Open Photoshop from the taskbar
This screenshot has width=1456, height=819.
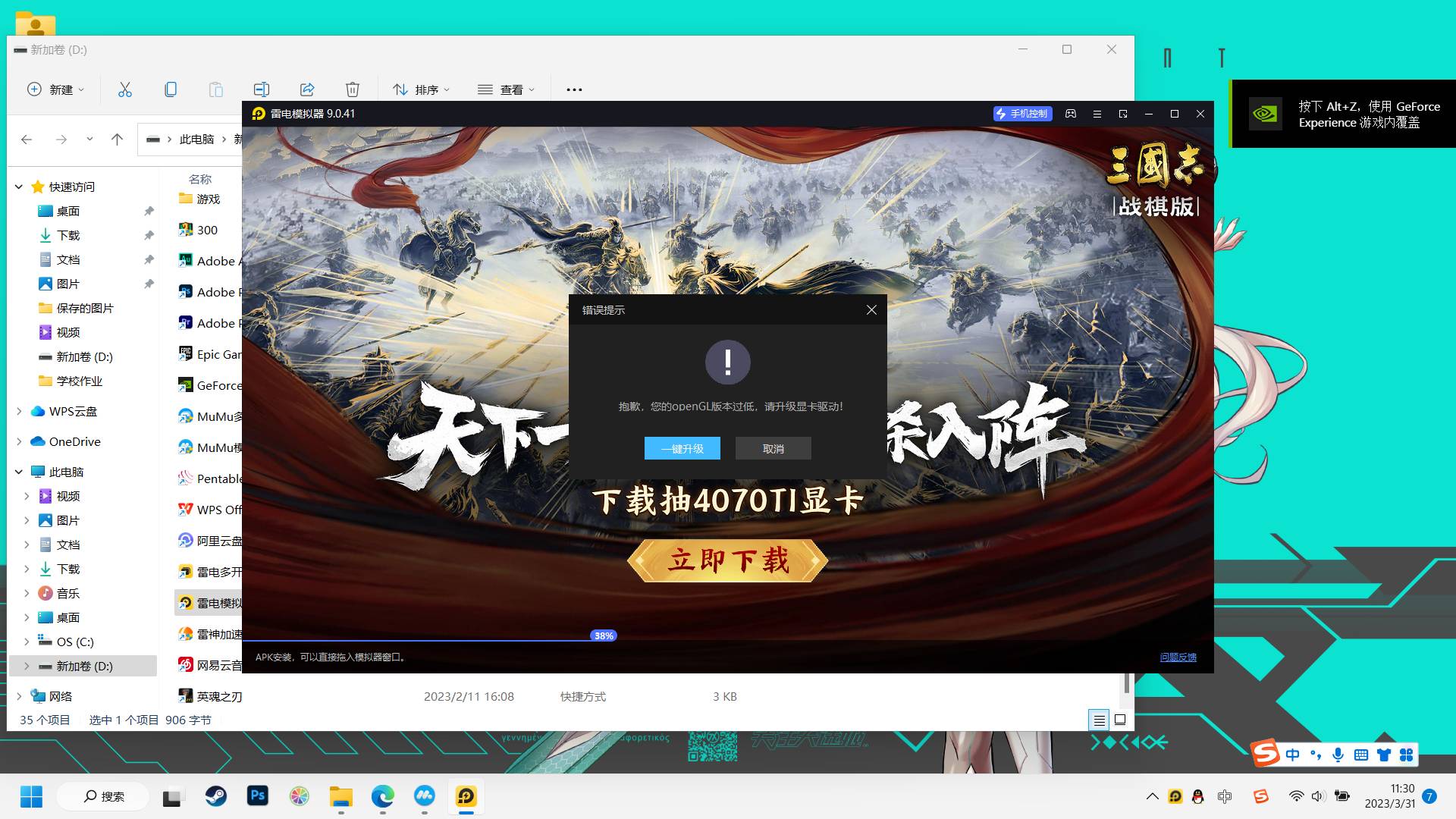click(258, 796)
